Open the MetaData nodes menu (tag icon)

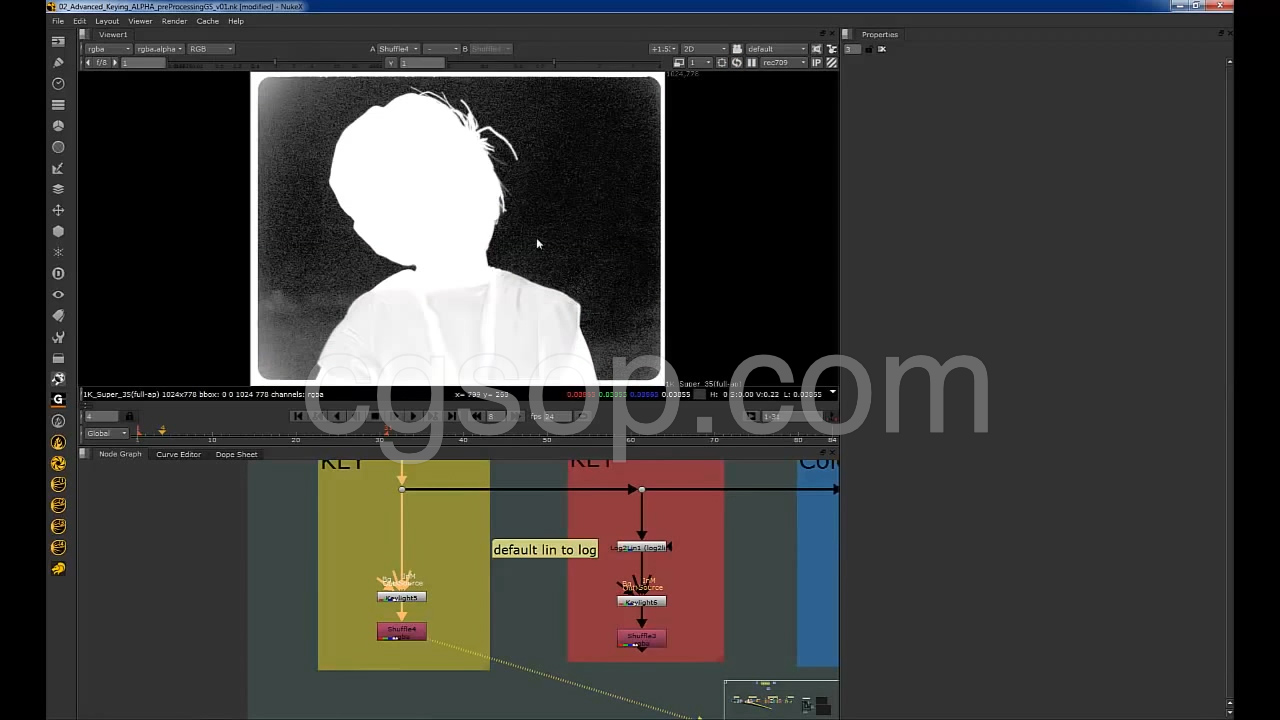tap(58, 315)
